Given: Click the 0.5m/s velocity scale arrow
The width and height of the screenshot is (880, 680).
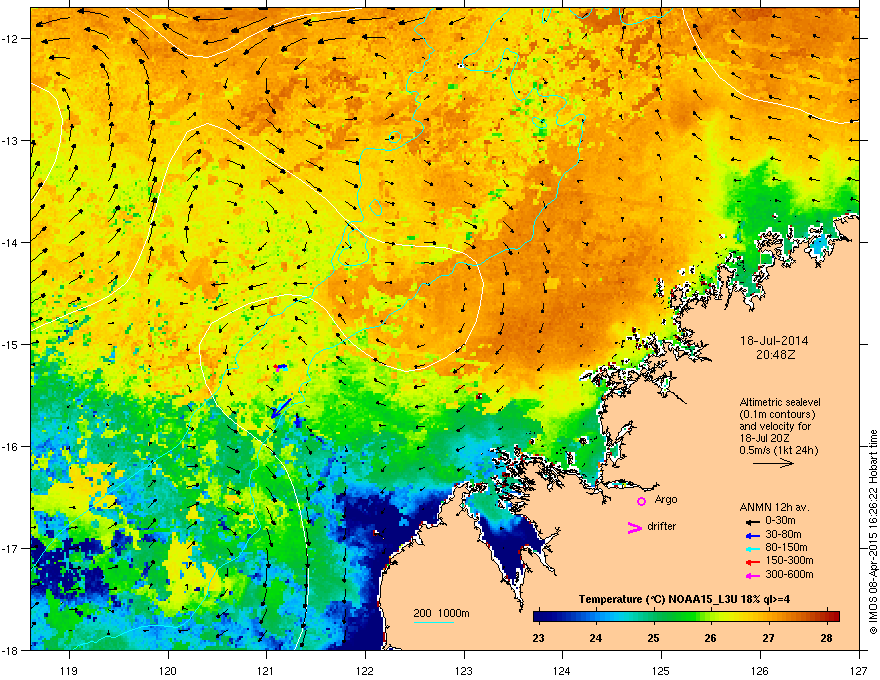Looking at the screenshot, I should pos(773,463).
